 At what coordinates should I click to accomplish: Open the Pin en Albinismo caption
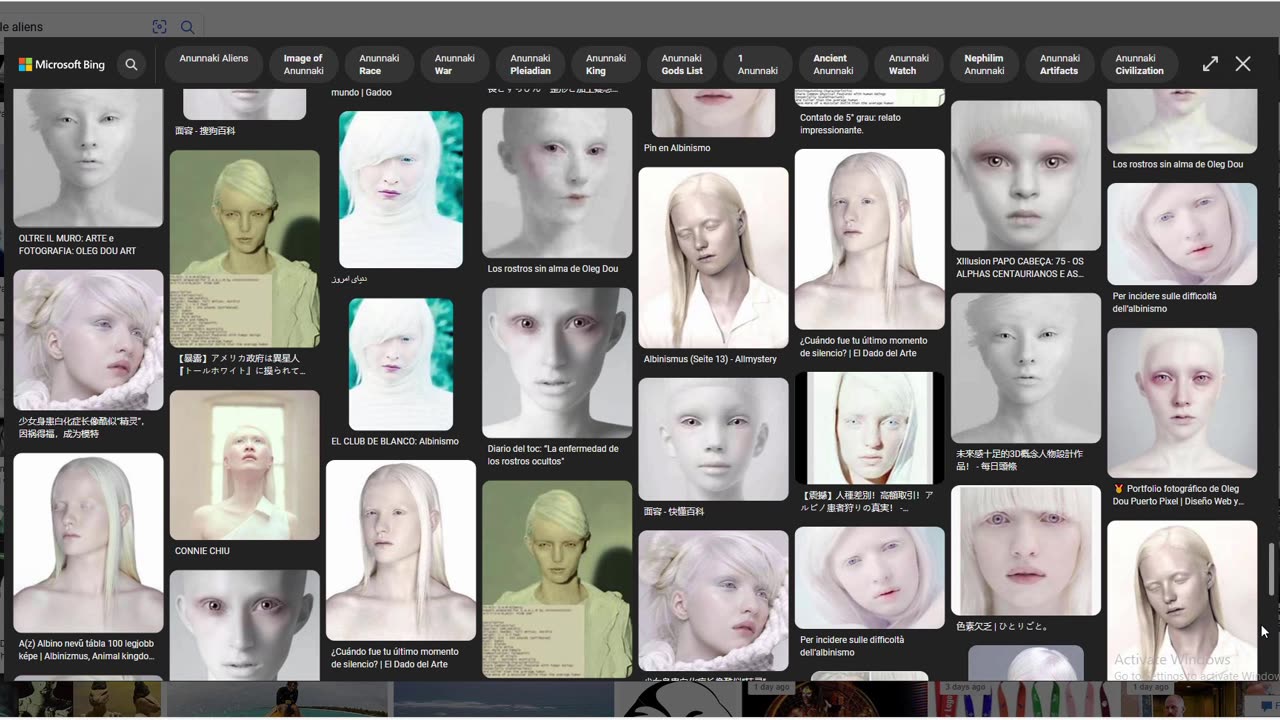click(x=677, y=148)
